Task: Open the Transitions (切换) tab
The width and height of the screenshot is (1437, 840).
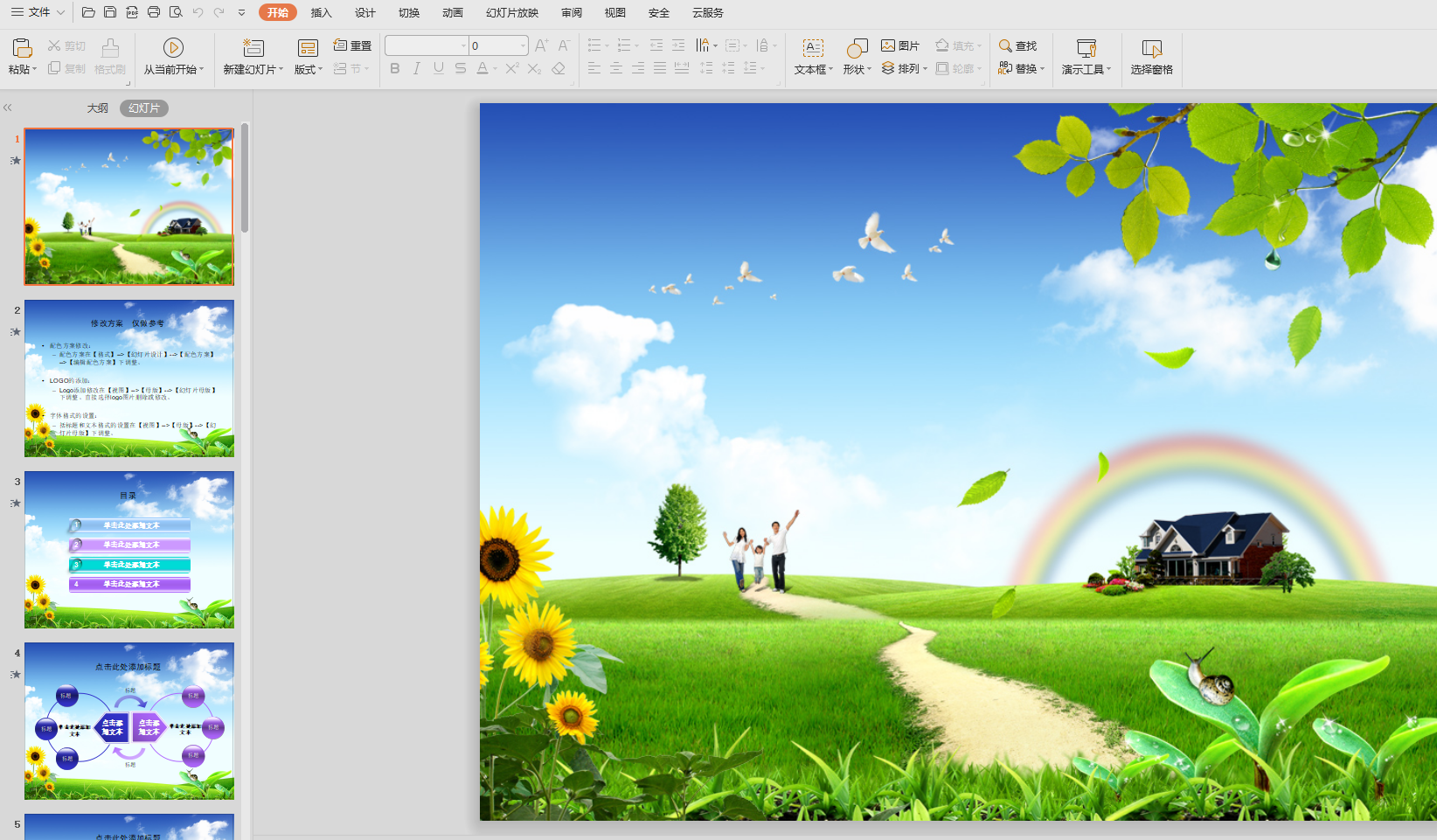Action: (409, 12)
